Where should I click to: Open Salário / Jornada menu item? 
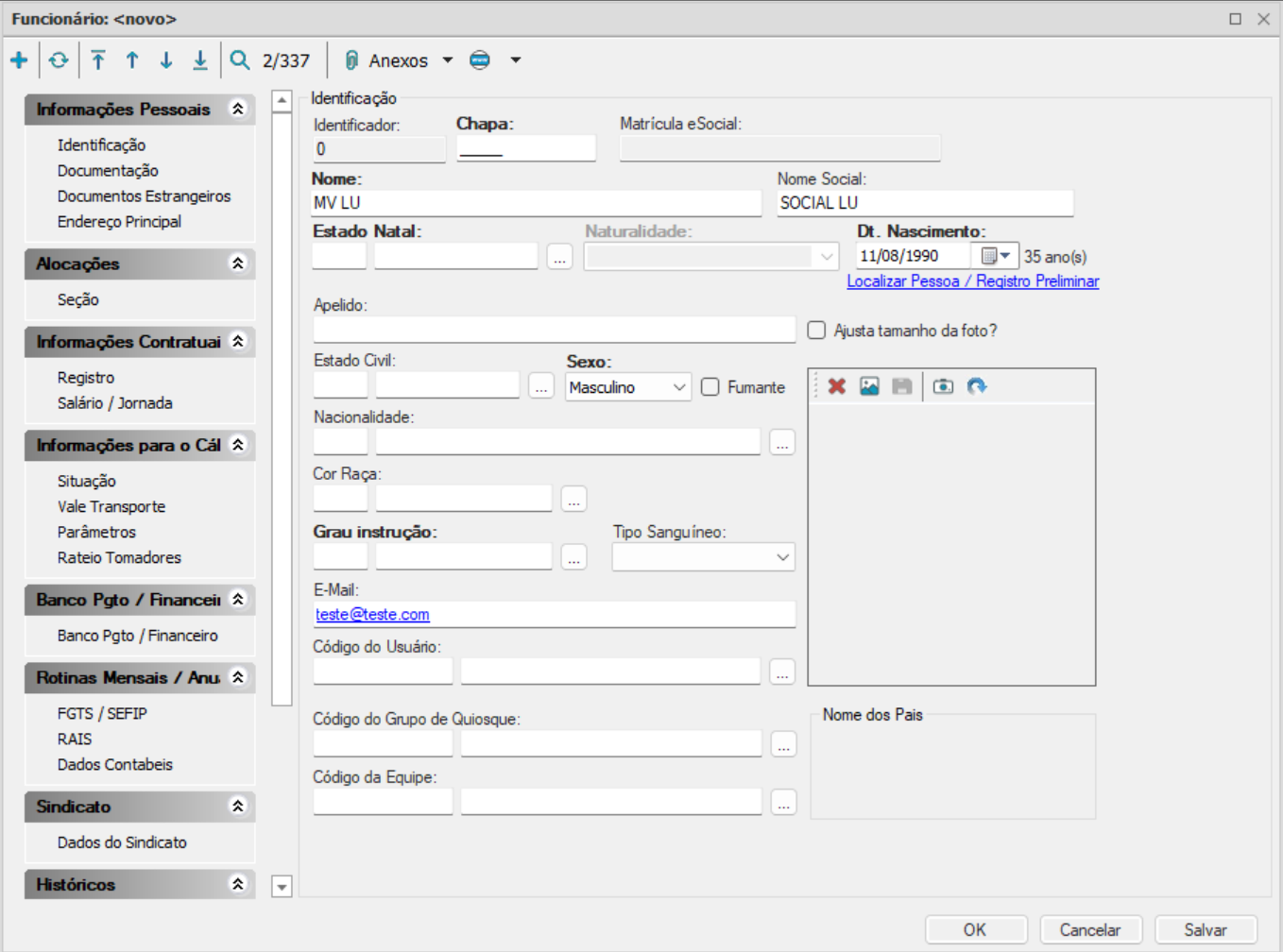[x=114, y=402]
